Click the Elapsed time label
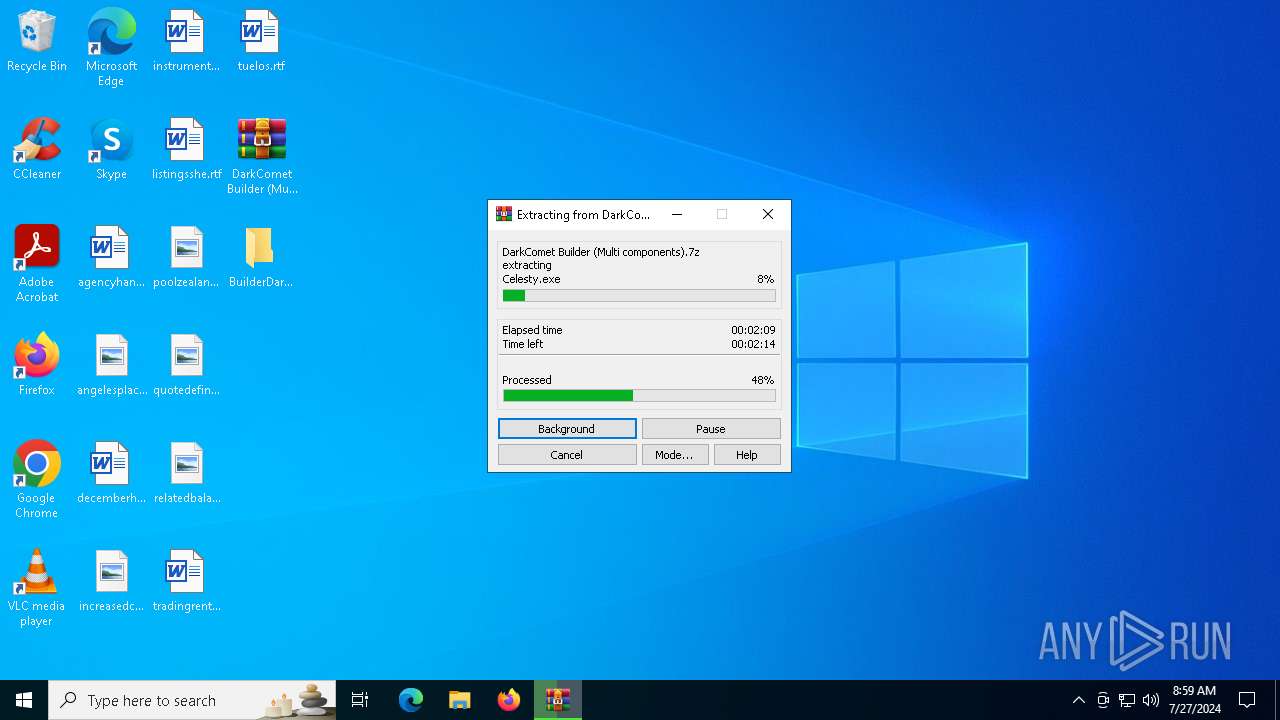Screen dimensions: 1280x720 pos(532,330)
